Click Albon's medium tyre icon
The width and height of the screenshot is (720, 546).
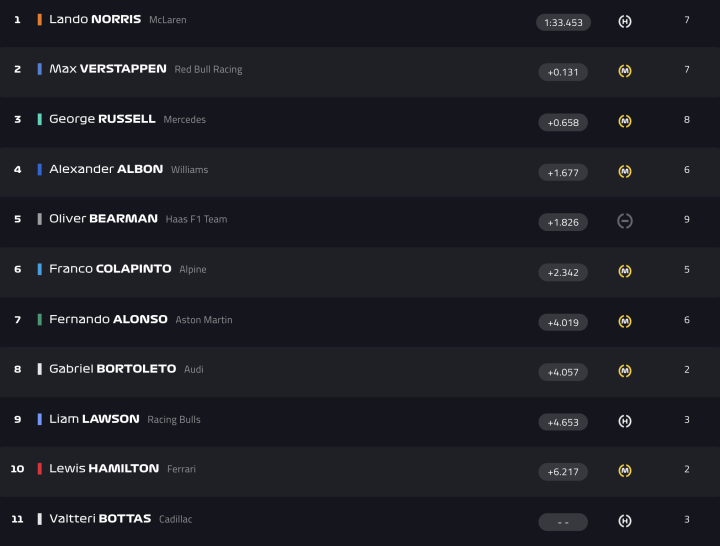pyautogui.click(x=625, y=171)
